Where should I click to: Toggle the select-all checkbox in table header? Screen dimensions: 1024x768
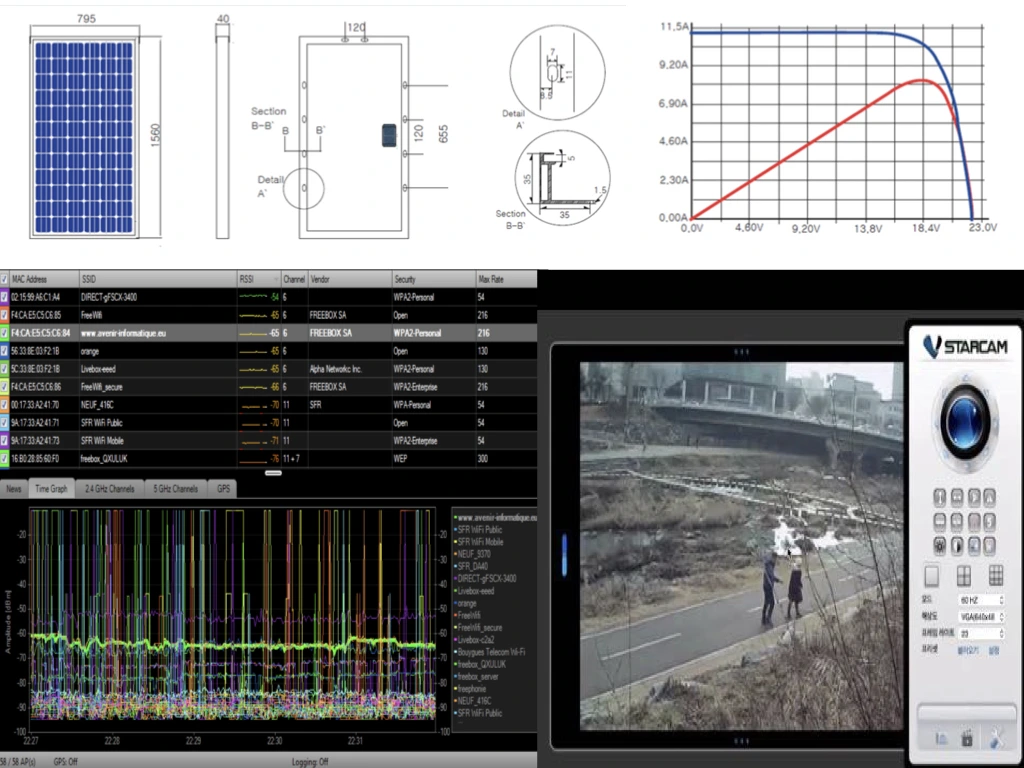pos(4,280)
